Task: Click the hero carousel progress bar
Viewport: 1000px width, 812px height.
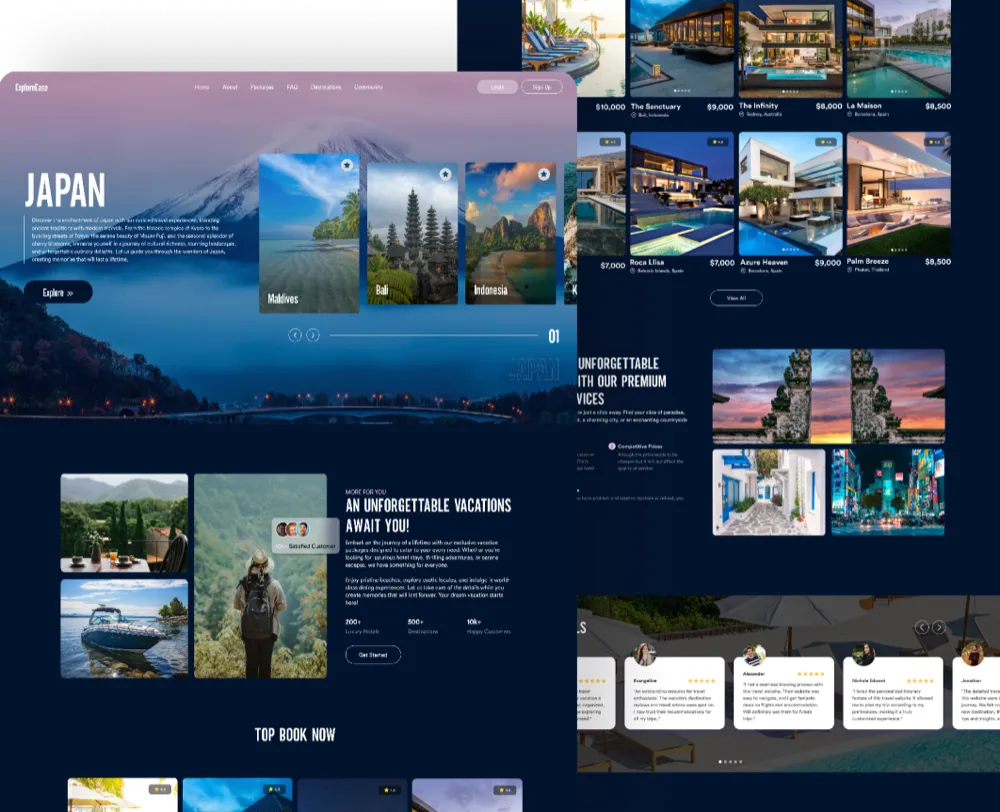Action: 434,335
